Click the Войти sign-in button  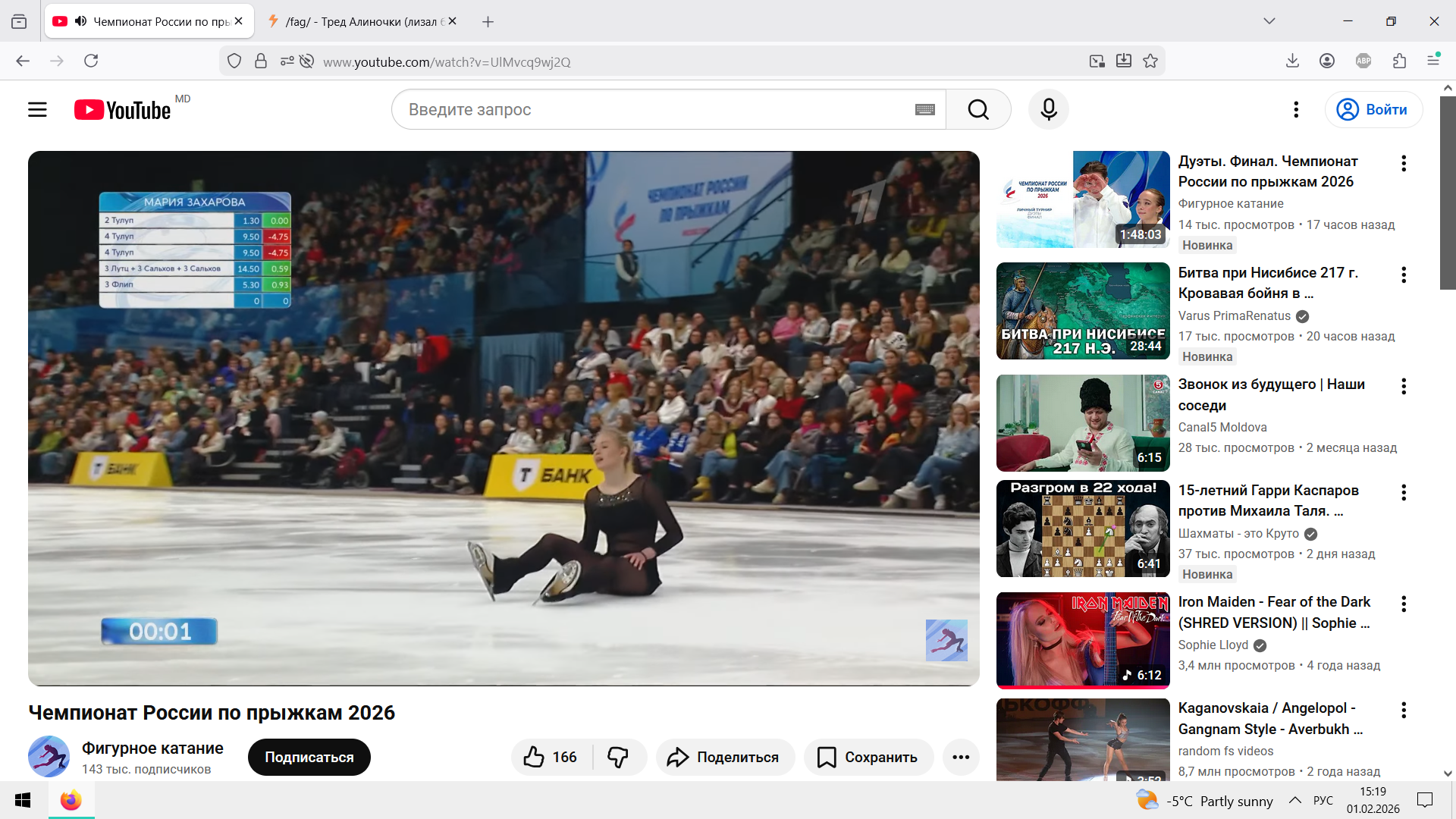[1373, 110]
